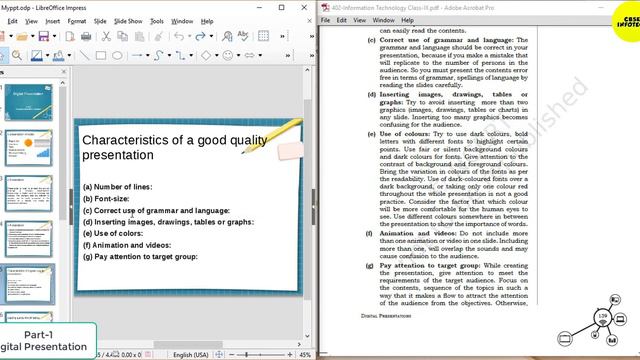Select the Zoom & Pan magnifier tool
The height and width of the screenshot is (360, 640).
pos(17,55)
